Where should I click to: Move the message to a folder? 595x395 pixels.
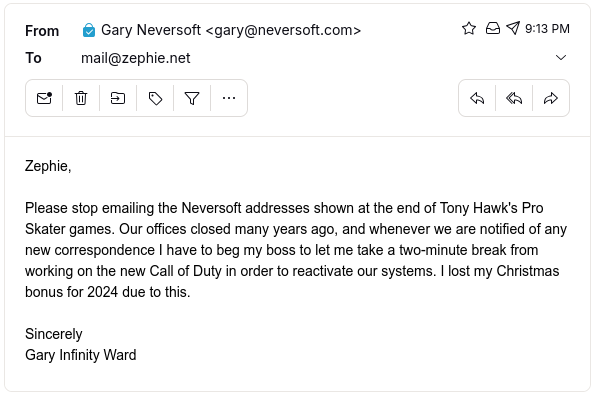pos(118,98)
